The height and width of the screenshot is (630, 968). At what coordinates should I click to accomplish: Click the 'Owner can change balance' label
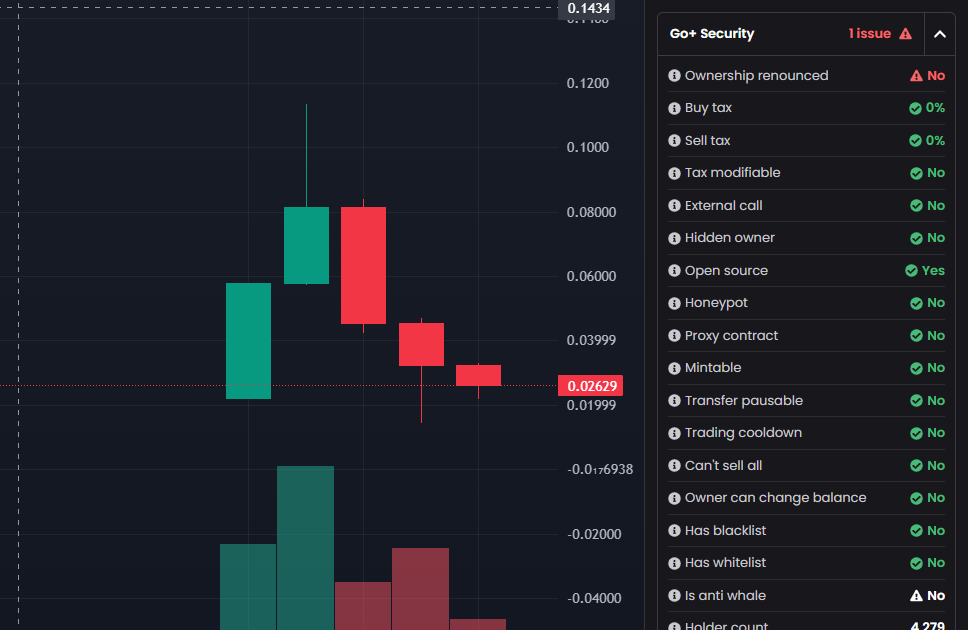[x=775, y=498]
